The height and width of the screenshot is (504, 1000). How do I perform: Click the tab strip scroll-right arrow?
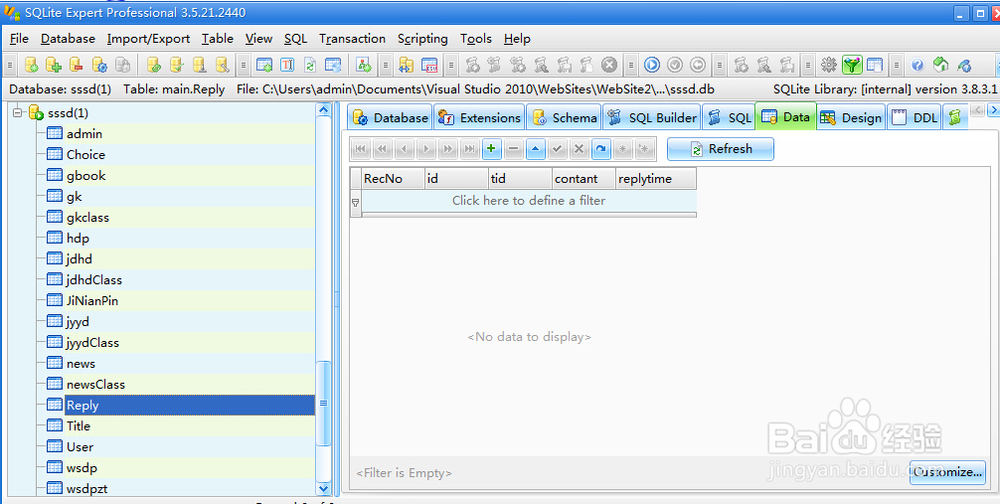tap(993, 110)
